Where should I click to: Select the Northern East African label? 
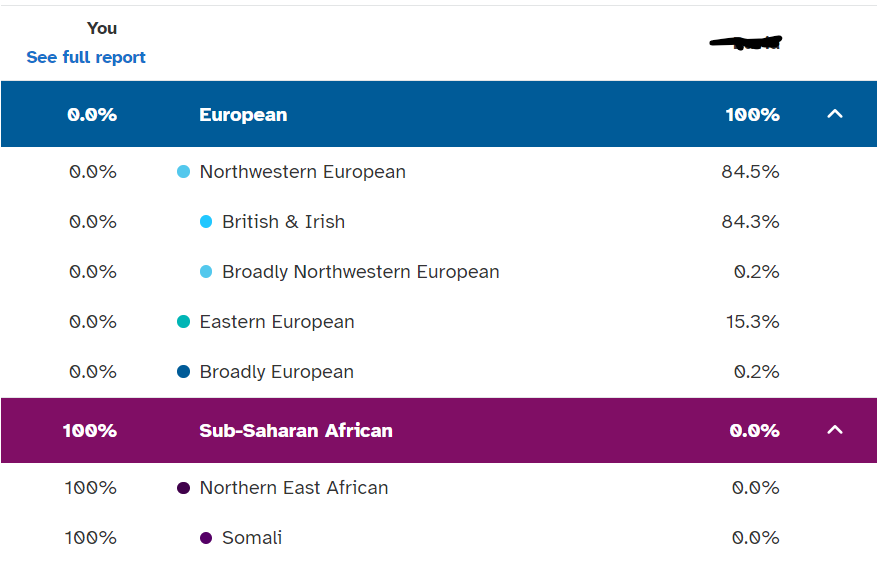point(294,488)
